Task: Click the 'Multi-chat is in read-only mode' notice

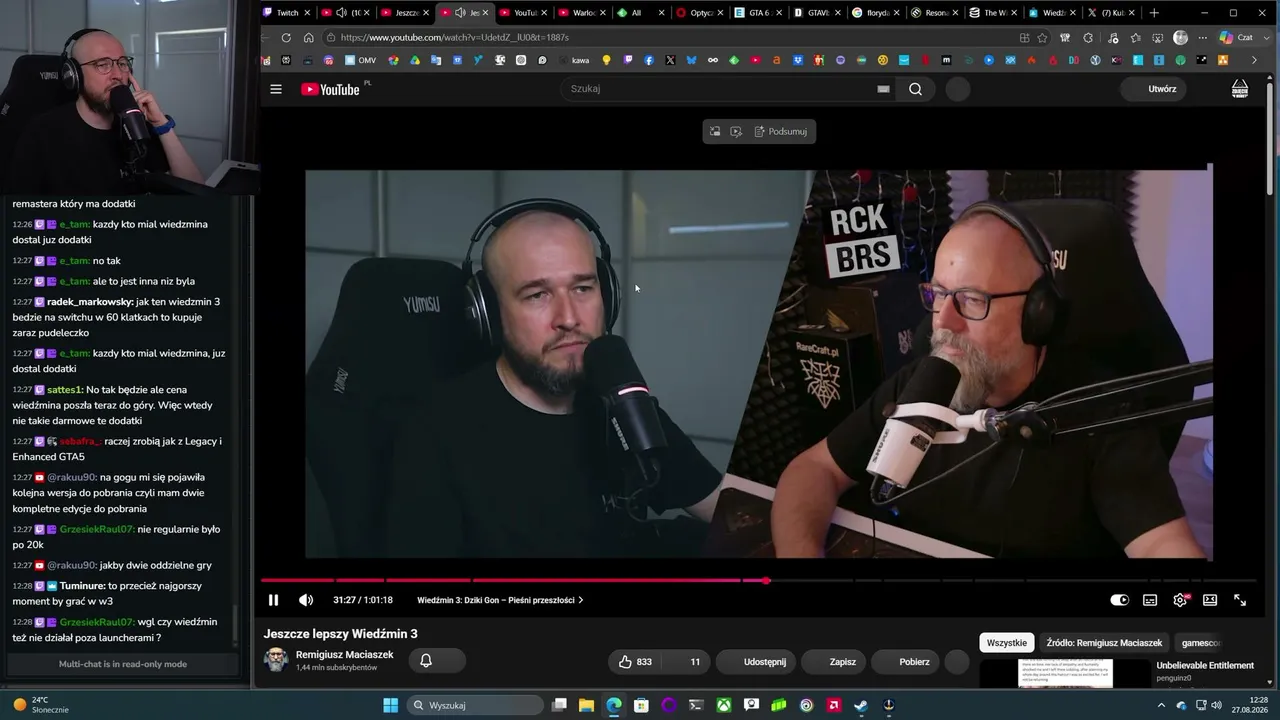Action: pos(122,664)
